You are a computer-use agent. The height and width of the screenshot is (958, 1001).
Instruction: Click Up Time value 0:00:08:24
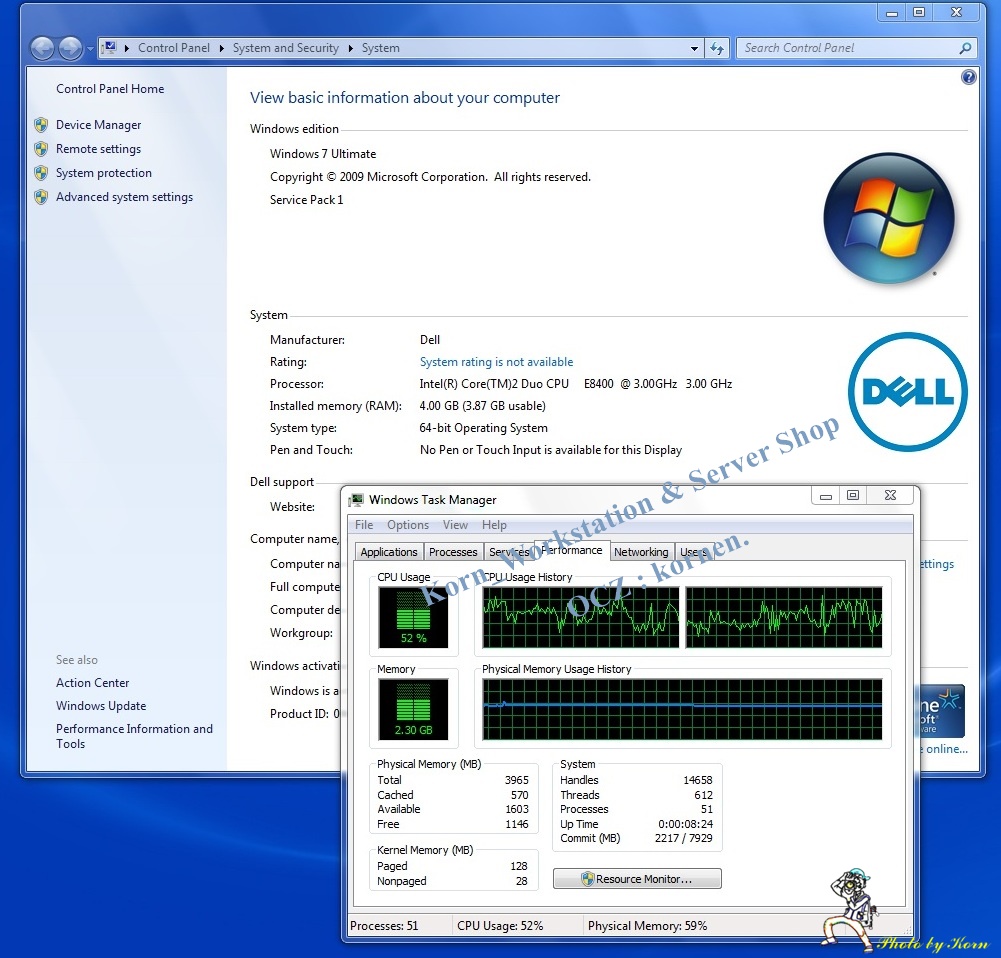(686, 824)
